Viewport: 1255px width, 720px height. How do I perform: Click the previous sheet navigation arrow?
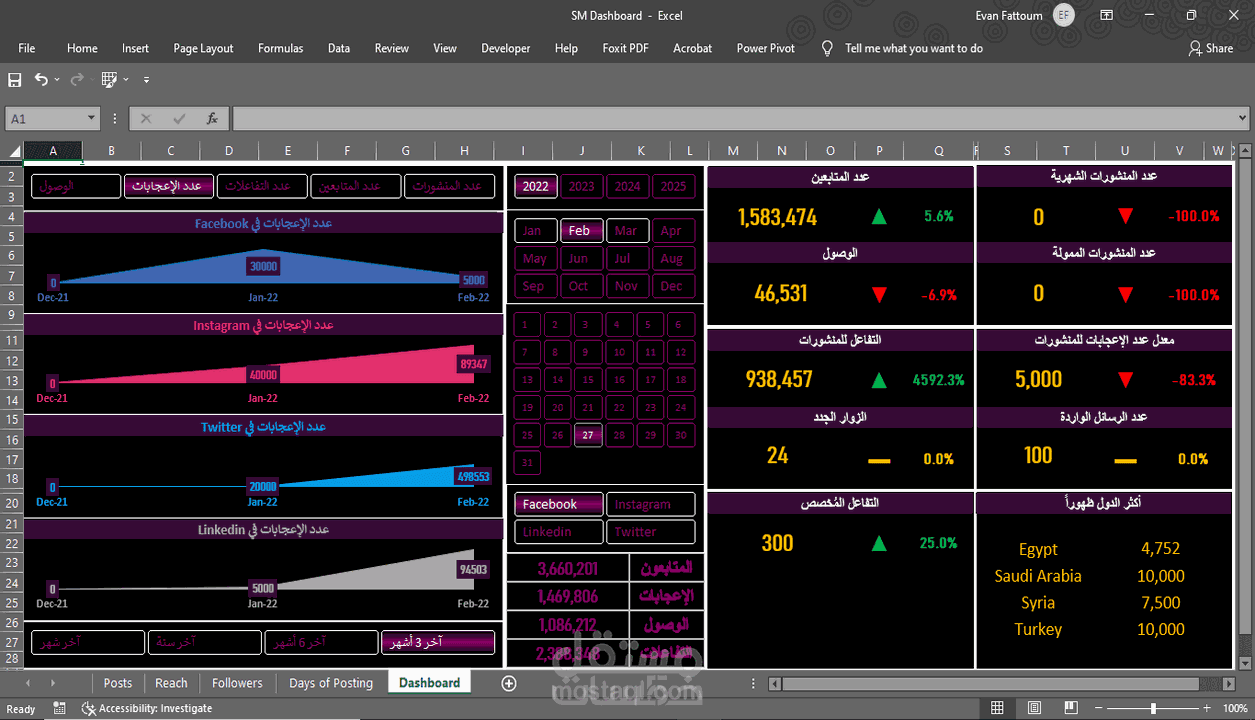click(27, 683)
